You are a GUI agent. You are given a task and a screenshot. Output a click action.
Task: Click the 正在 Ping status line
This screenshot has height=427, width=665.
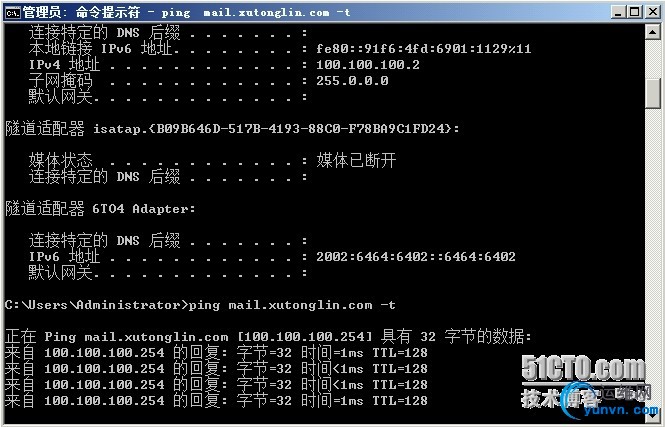click(268, 337)
